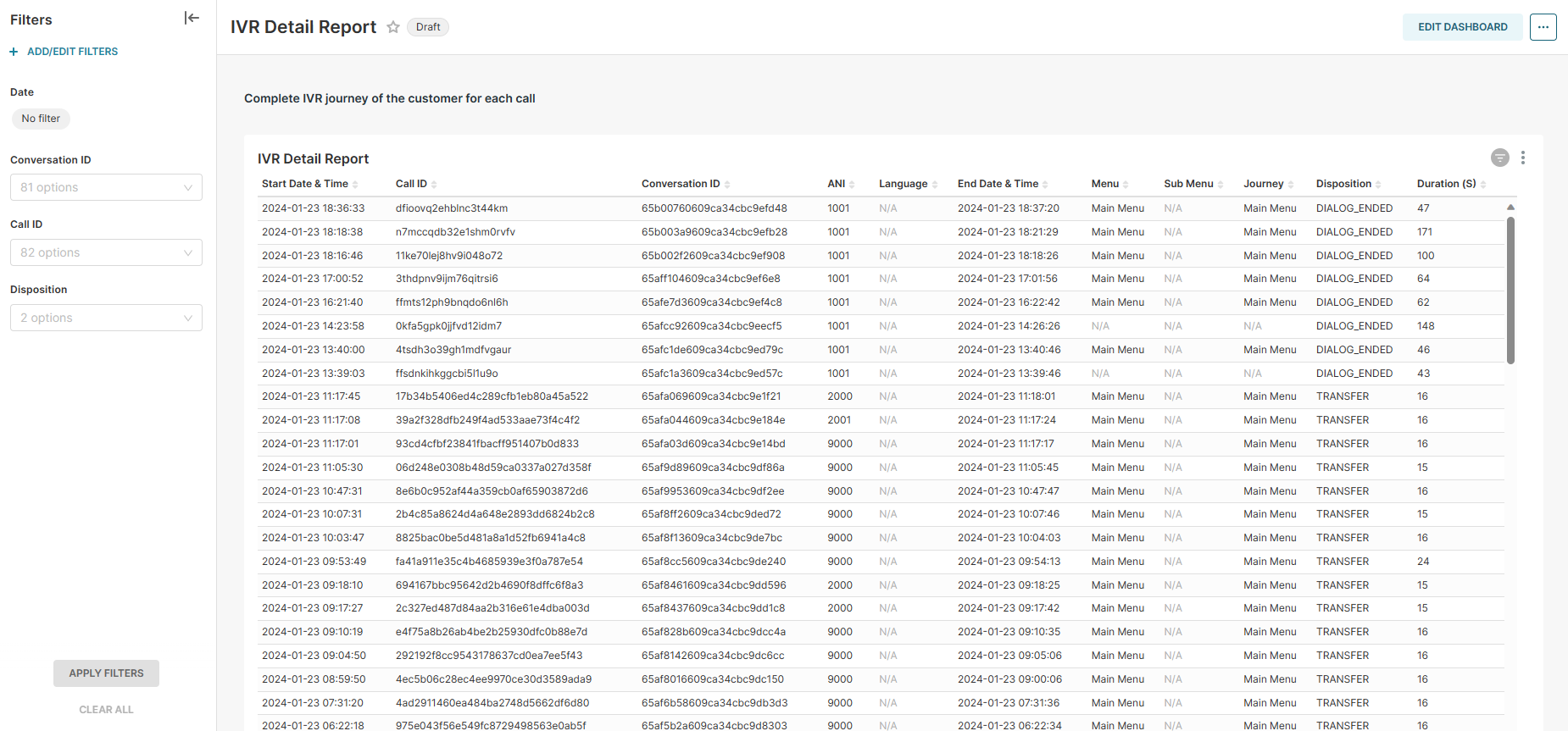Sort table by Disposition column header
This screenshot has width=1568, height=731.
[1343, 184]
